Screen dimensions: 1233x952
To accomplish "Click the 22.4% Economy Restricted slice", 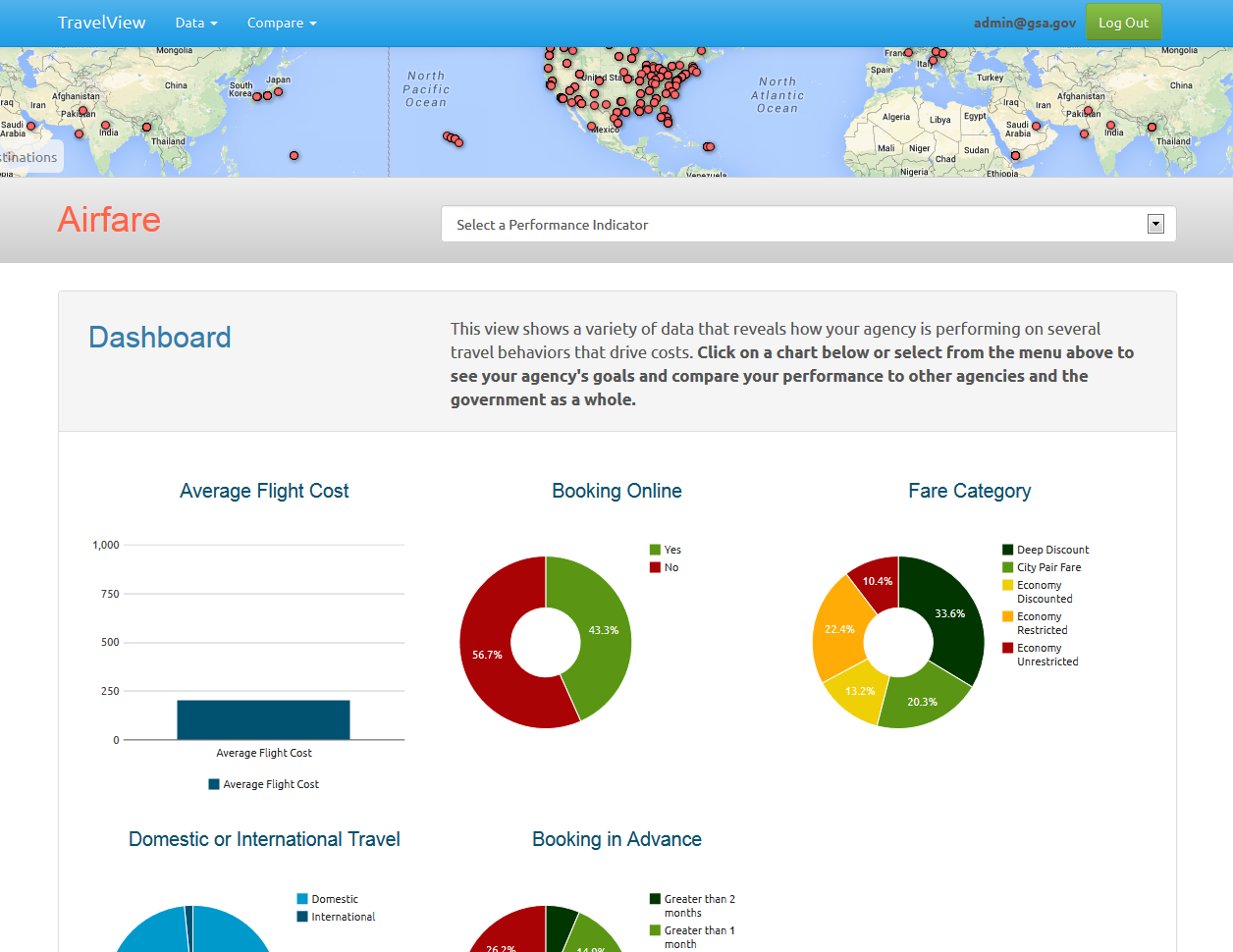I will click(x=837, y=629).
